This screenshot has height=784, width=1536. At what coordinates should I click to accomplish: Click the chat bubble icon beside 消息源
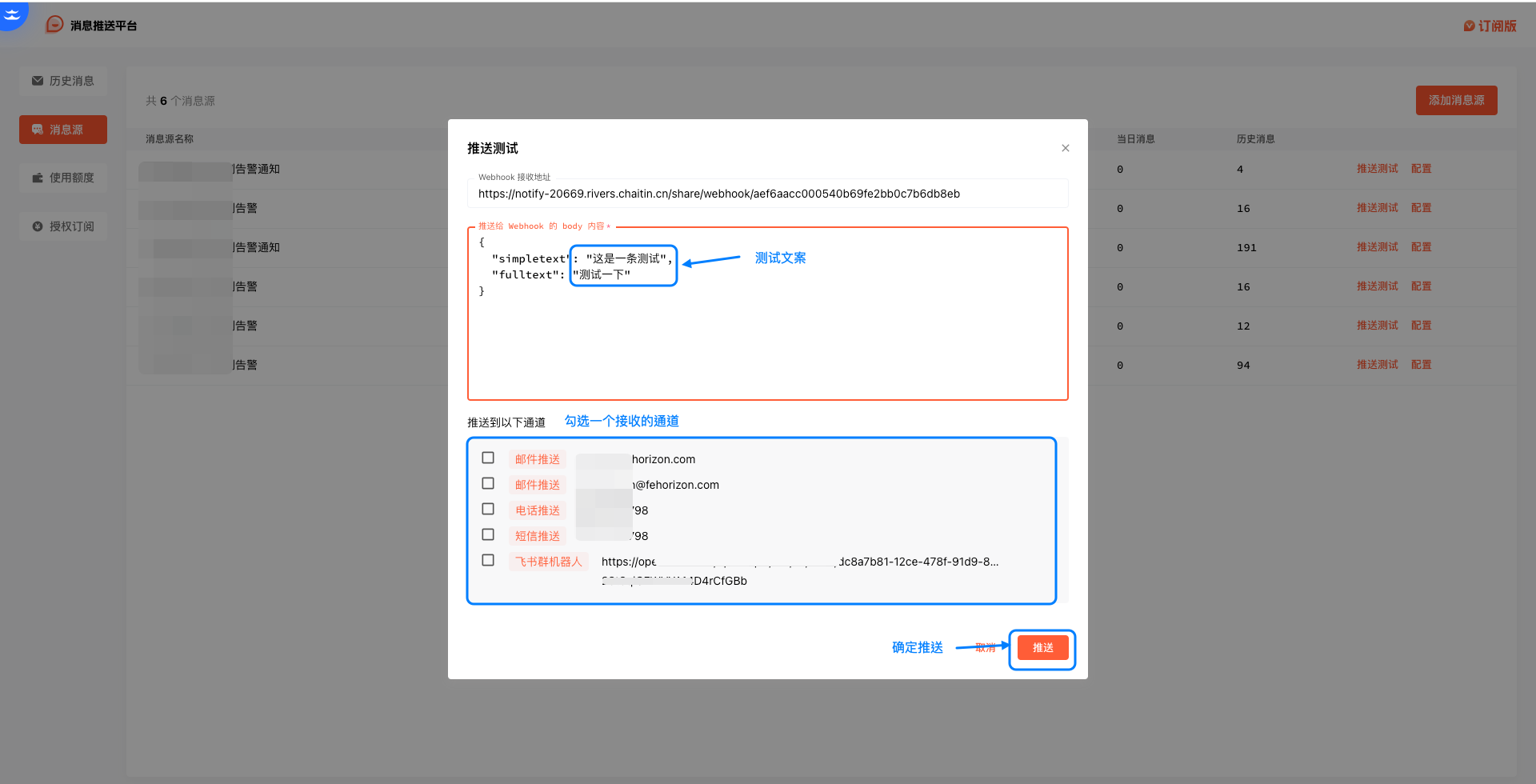(x=38, y=130)
